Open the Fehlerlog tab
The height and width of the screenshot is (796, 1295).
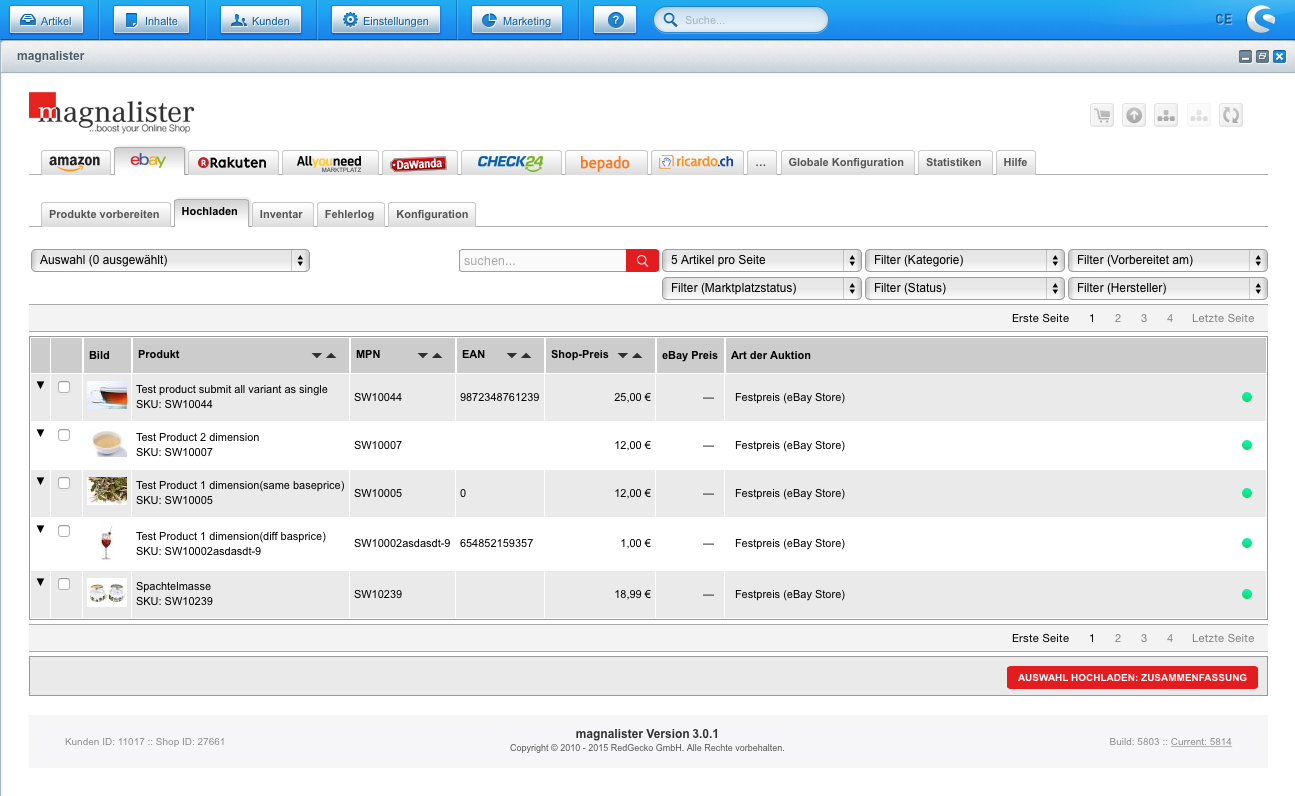coord(350,214)
